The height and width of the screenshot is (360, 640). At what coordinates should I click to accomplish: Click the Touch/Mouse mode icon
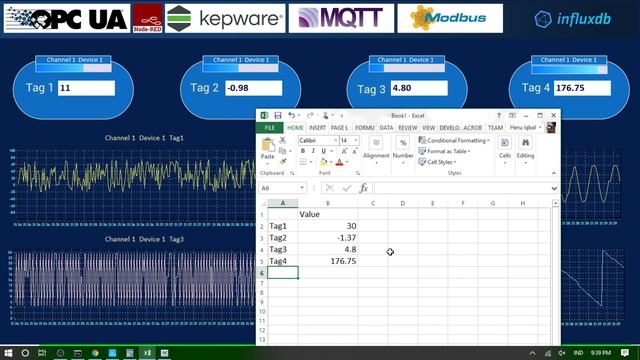click(x=325, y=116)
